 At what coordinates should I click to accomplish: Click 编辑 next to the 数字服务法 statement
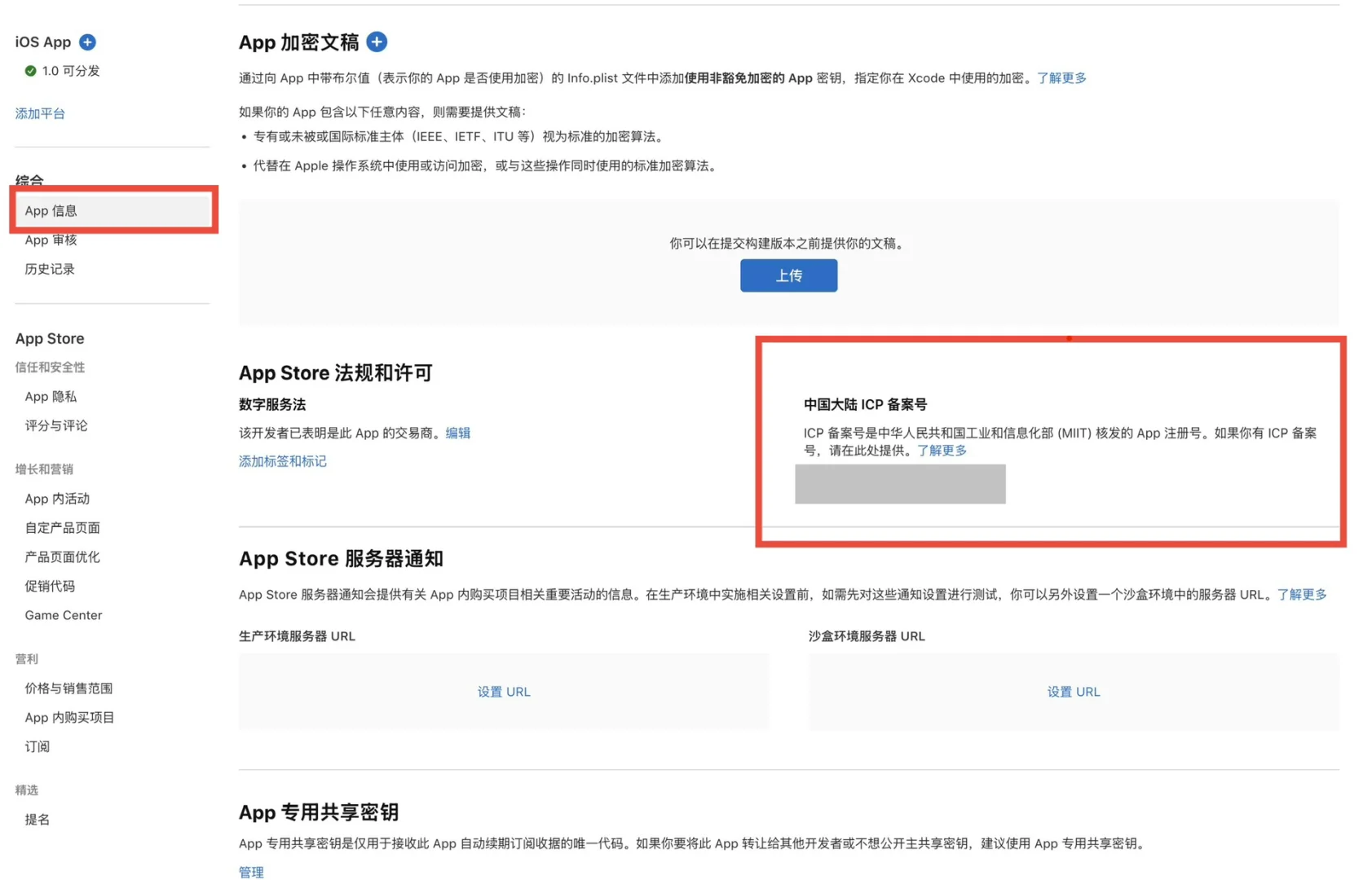(458, 433)
